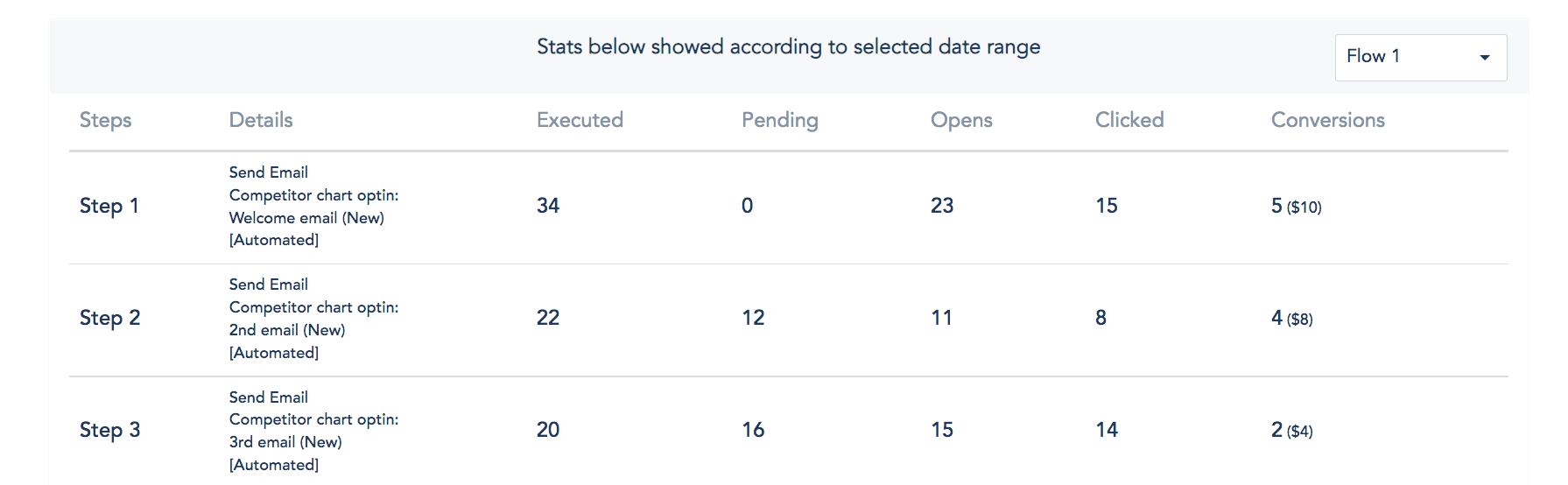
Task: Click the Details column header
Action: (x=261, y=120)
